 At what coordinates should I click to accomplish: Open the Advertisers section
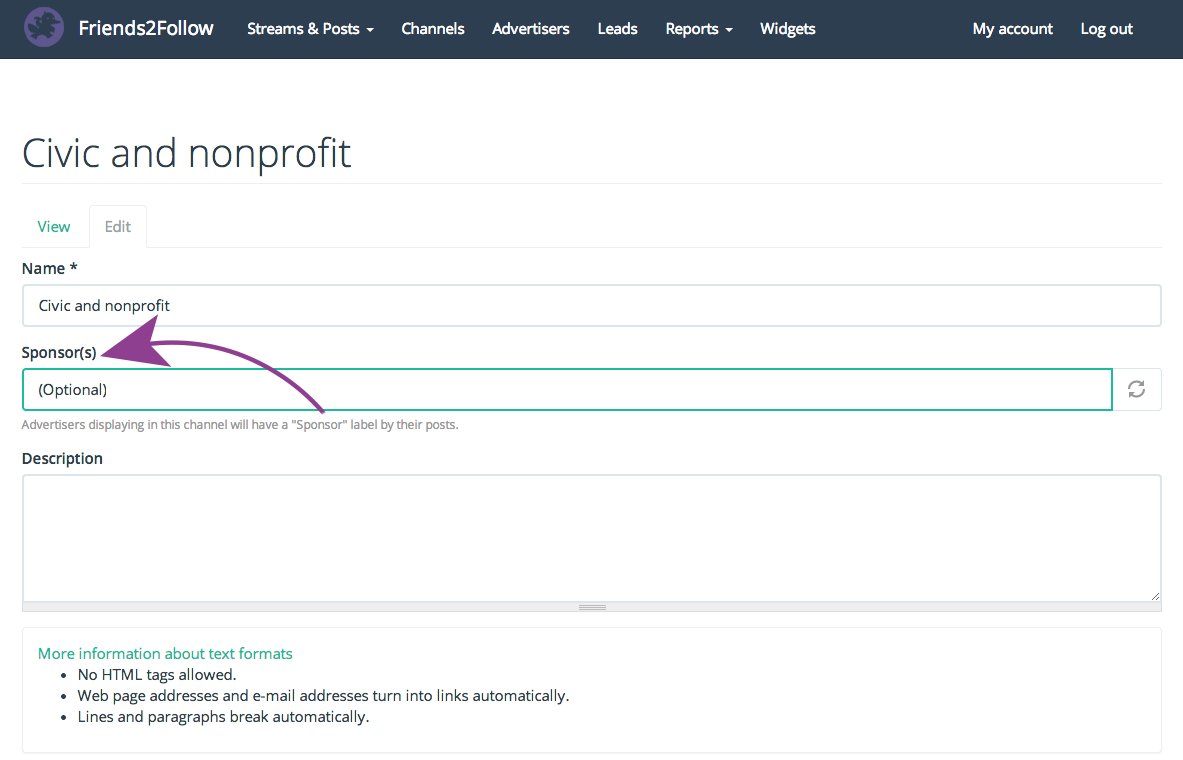coord(530,29)
